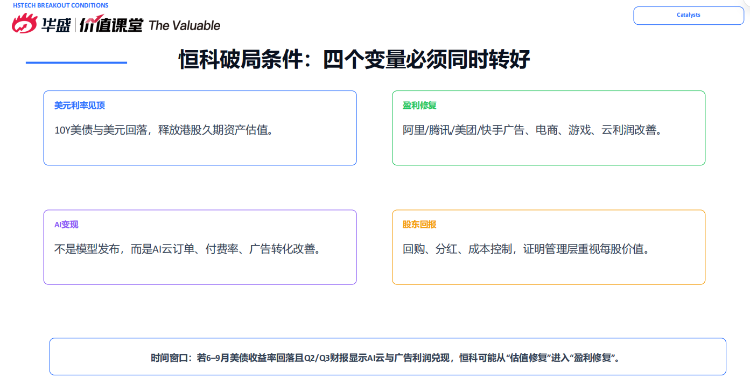Select the 盈利修复 card heading
The width and height of the screenshot is (750, 384).
point(419,105)
